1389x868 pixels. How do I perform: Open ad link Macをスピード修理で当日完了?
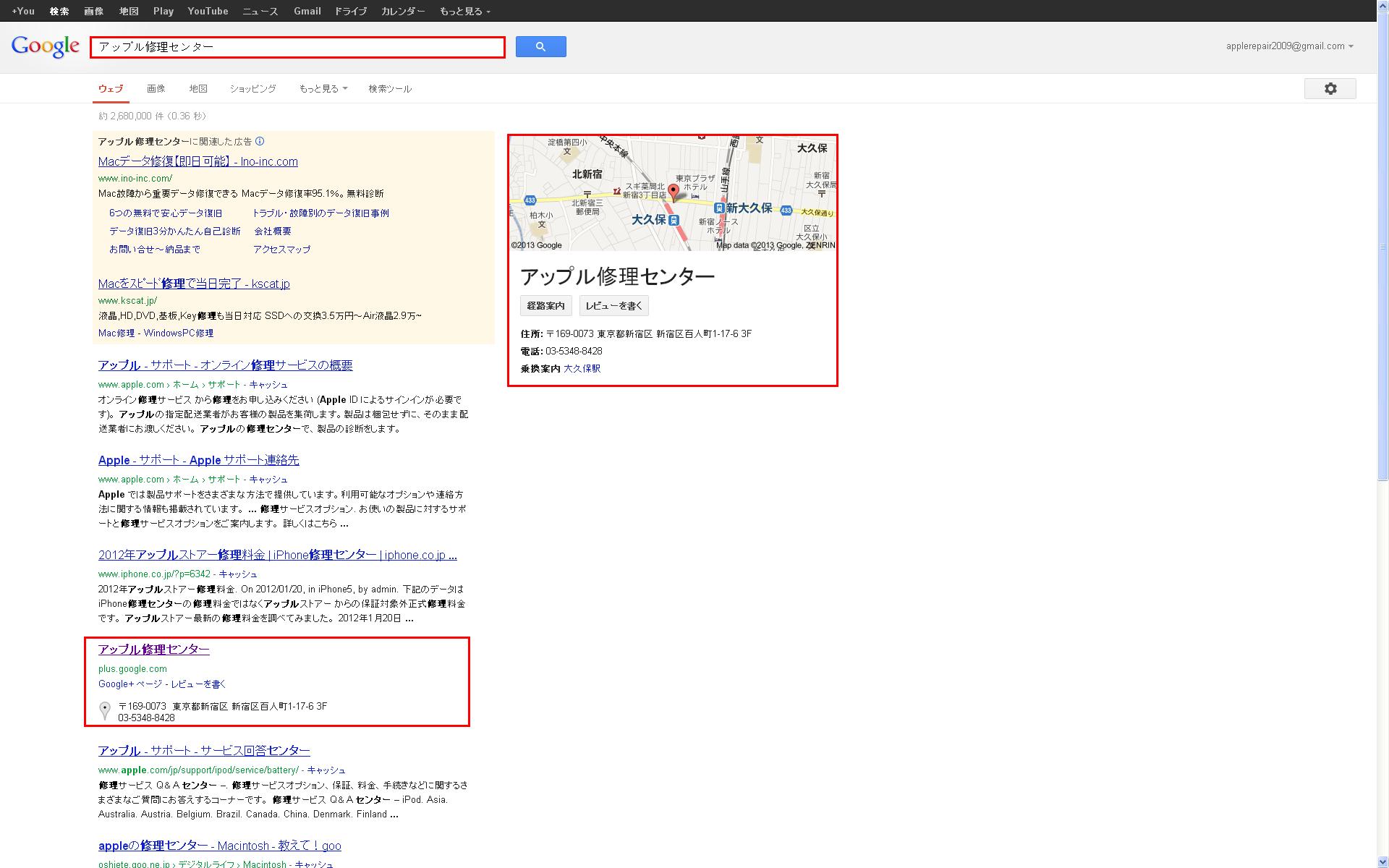(194, 284)
